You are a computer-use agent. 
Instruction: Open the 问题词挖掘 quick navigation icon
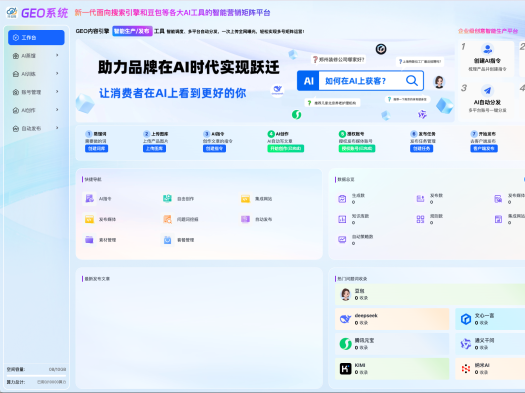167,219
